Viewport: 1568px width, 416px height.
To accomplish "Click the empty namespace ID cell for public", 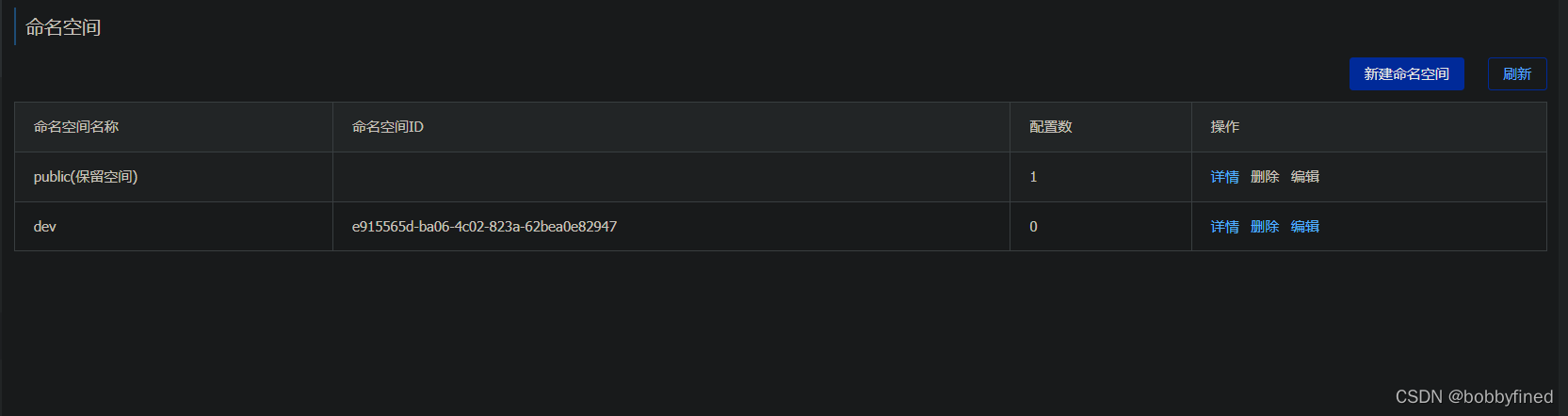I will pos(671,177).
